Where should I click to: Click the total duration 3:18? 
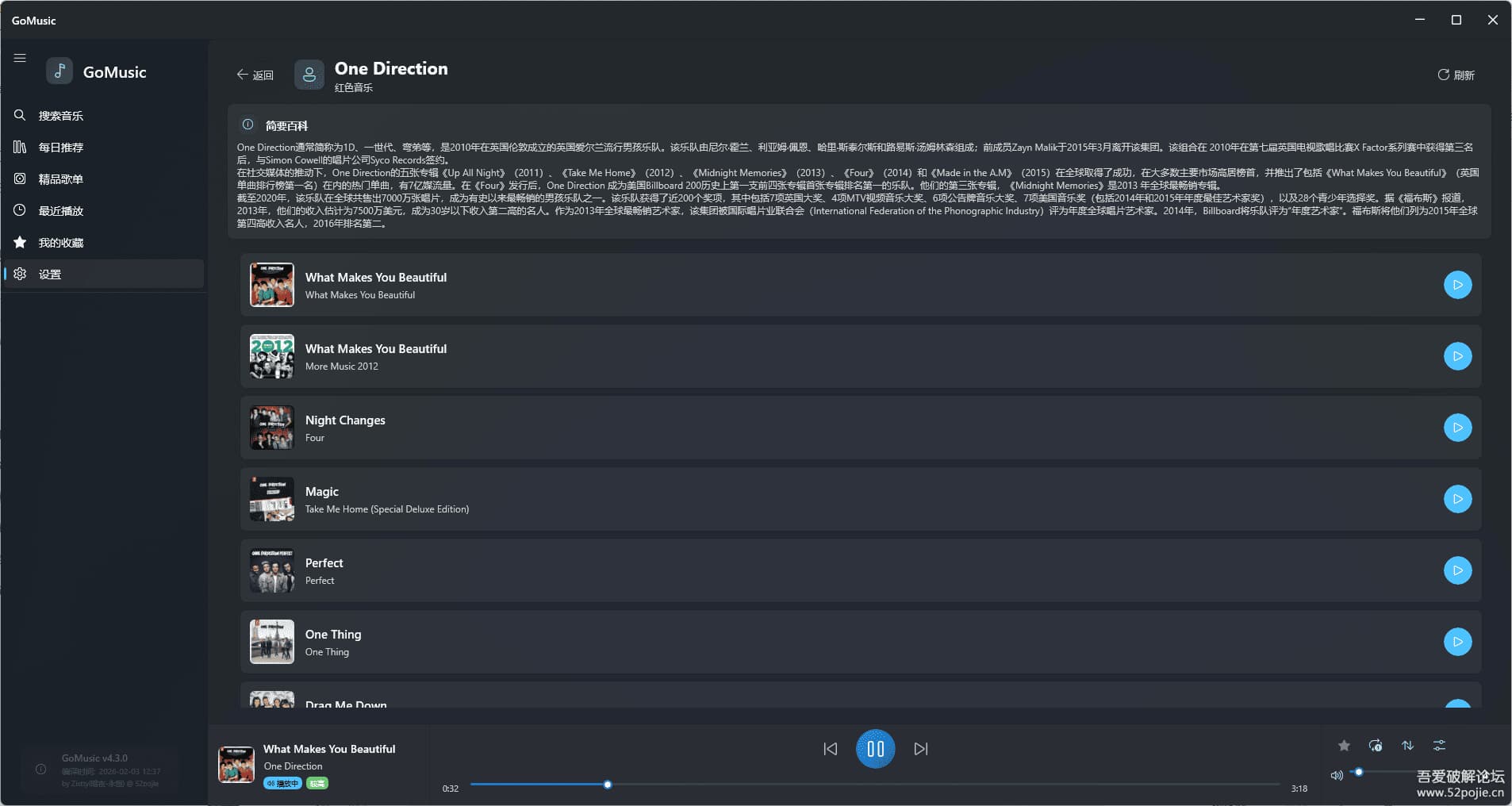pyautogui.click(x=1299, y=789)
